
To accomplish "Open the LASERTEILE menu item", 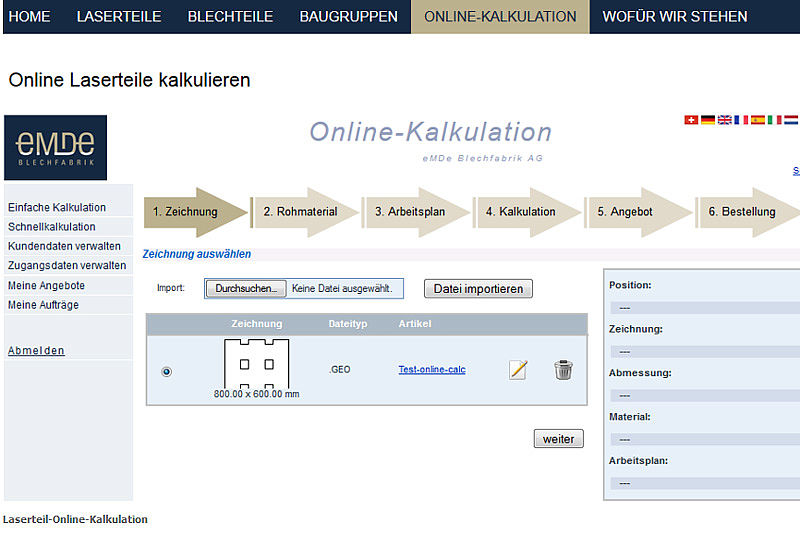I will (119, 16).
